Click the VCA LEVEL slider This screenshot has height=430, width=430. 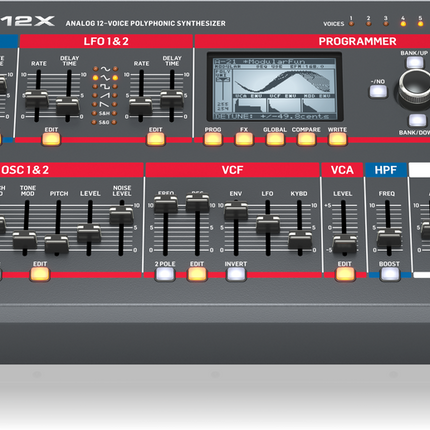[345, 243]
